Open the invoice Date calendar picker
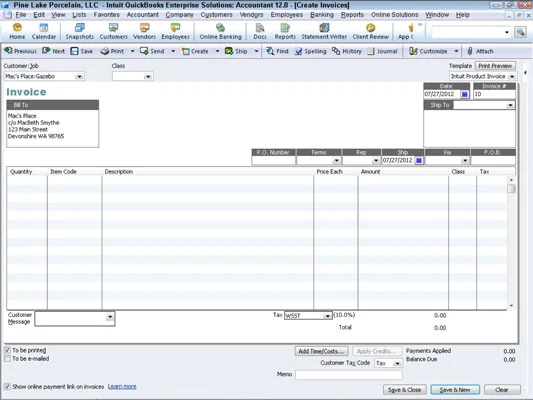Screen dimensions: 533x400 pos(464,94)
